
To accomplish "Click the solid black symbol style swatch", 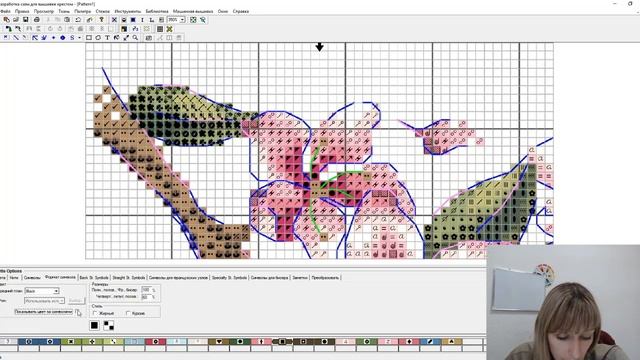I will tap(94, 325).
